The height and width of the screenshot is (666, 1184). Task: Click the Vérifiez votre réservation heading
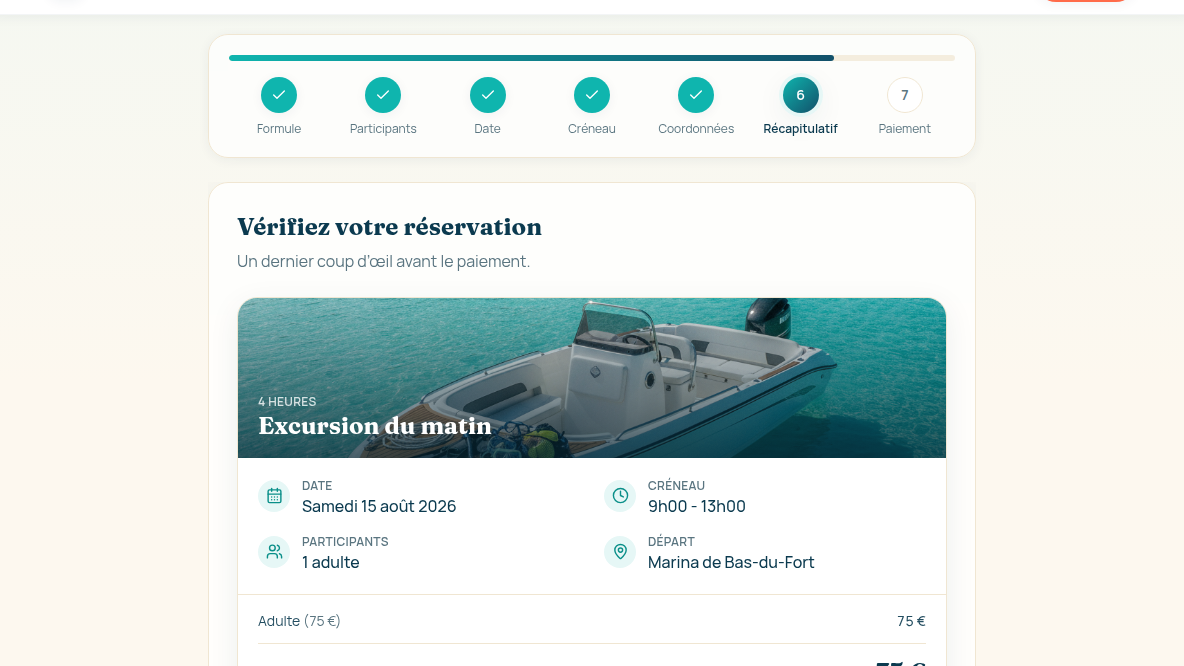[389, 227]
